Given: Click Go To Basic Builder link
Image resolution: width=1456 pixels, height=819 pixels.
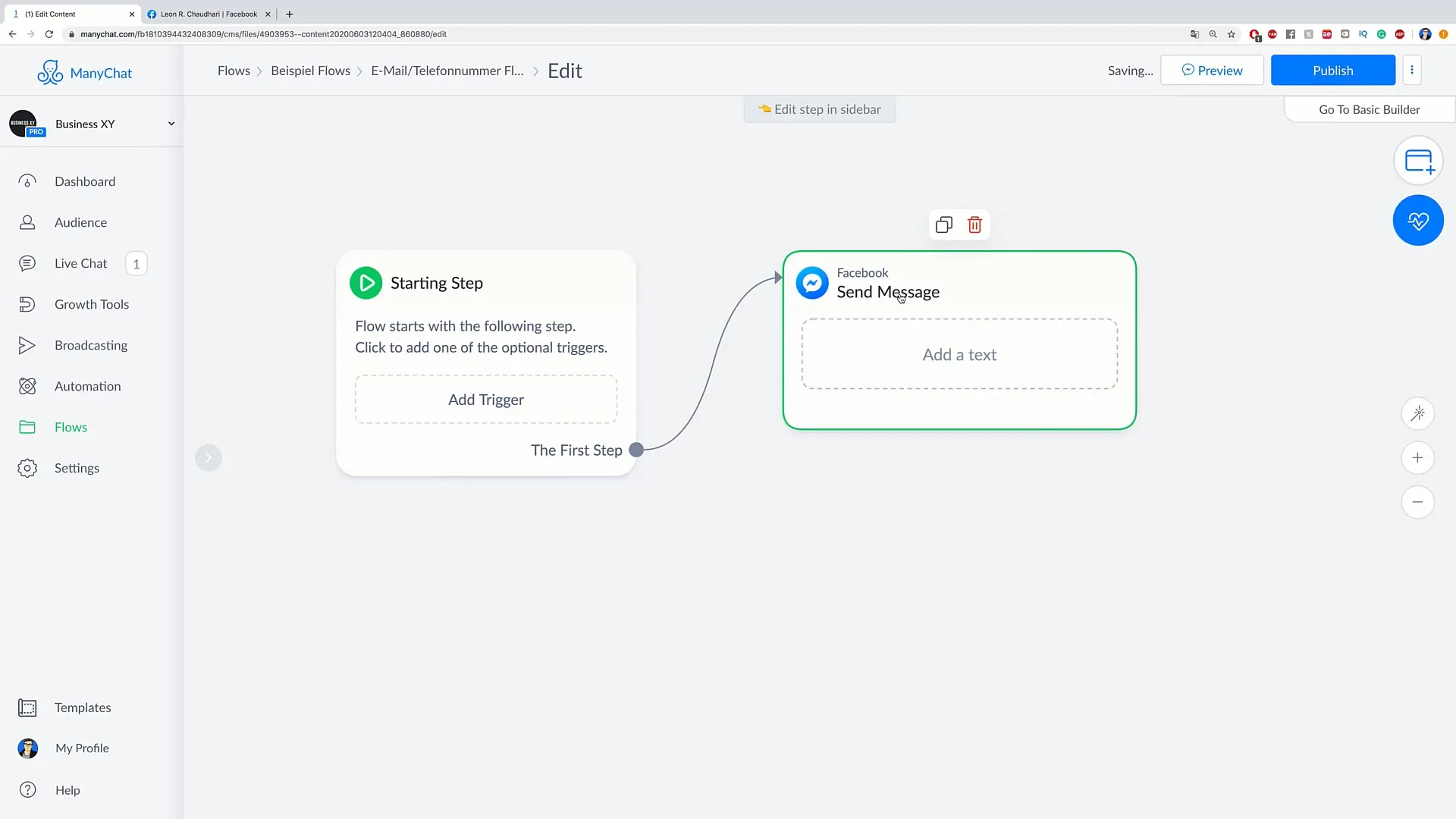Looking at the screenshot, I should pos(1370,109).
